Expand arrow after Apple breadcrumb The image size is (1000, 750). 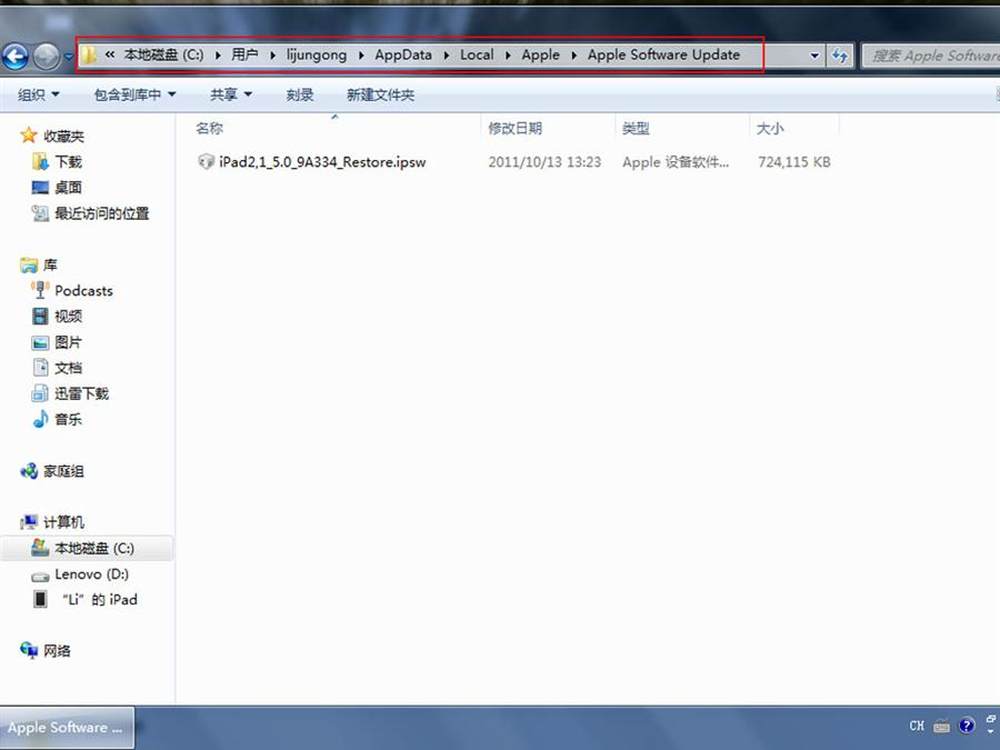pos(573,55)
